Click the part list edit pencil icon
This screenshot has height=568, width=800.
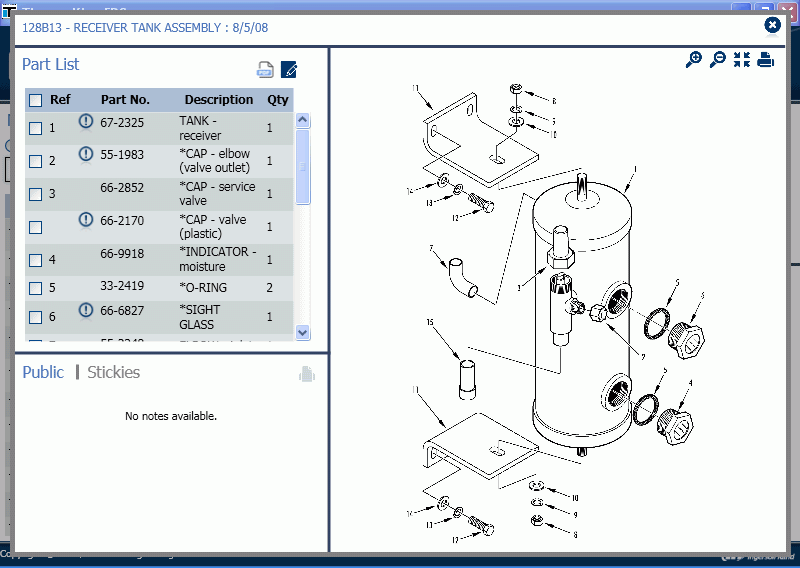pyautogui.click(x=289, y=69)
